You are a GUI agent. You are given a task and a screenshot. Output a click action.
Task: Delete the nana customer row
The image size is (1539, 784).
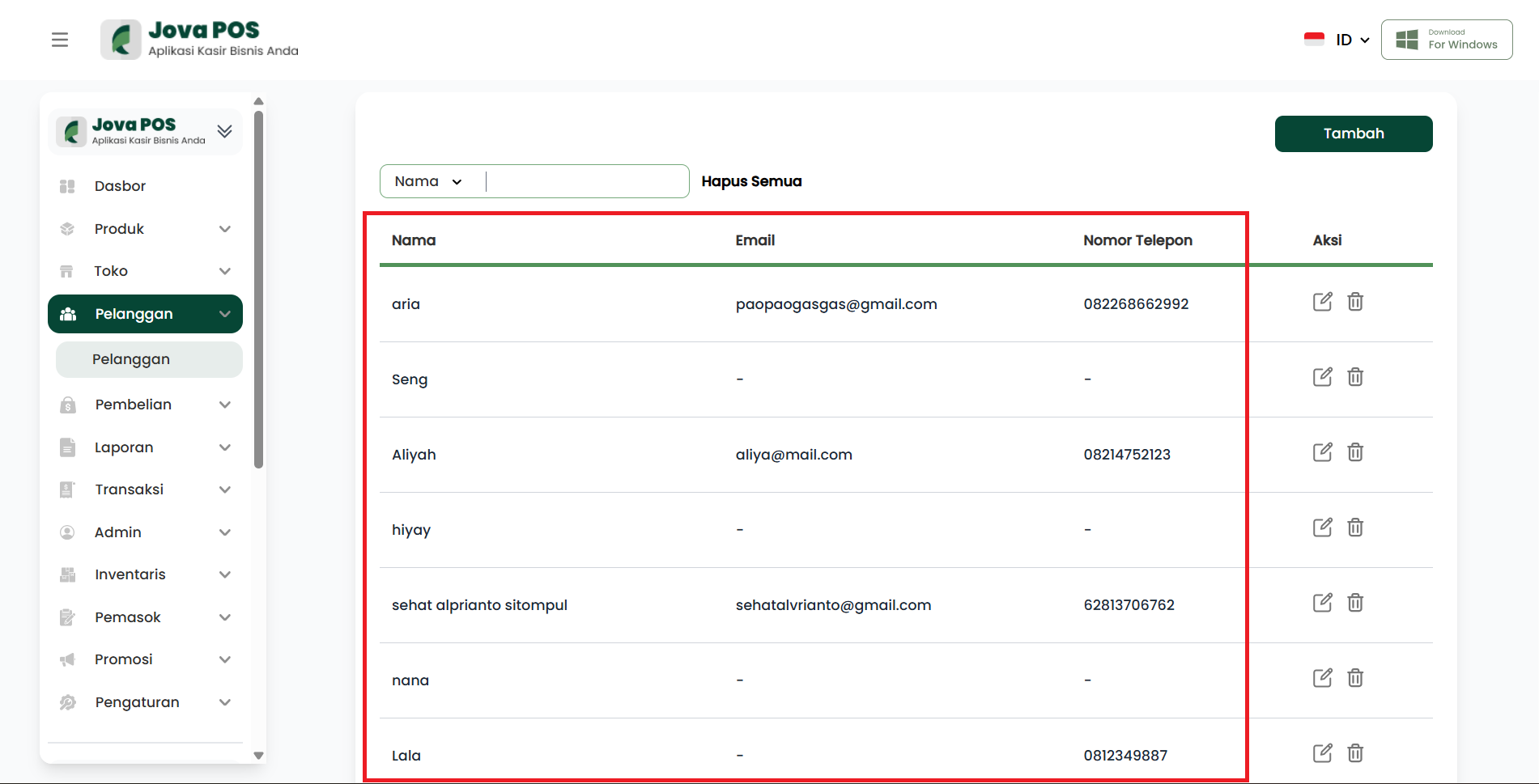point(1355,678)
